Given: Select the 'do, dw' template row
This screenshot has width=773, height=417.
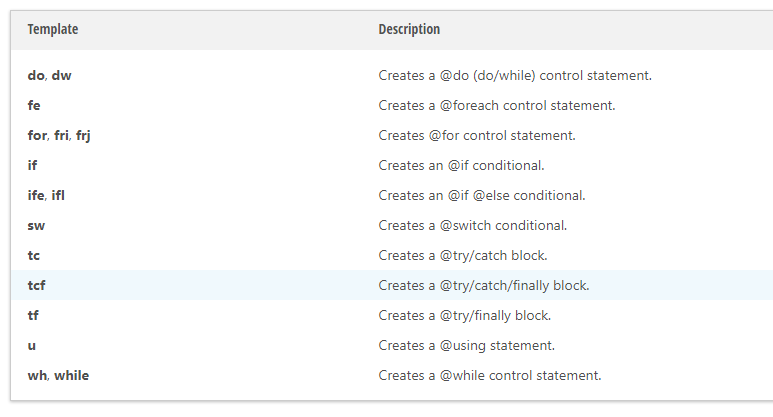Looking at the screenshot, I should coord(392,75).
